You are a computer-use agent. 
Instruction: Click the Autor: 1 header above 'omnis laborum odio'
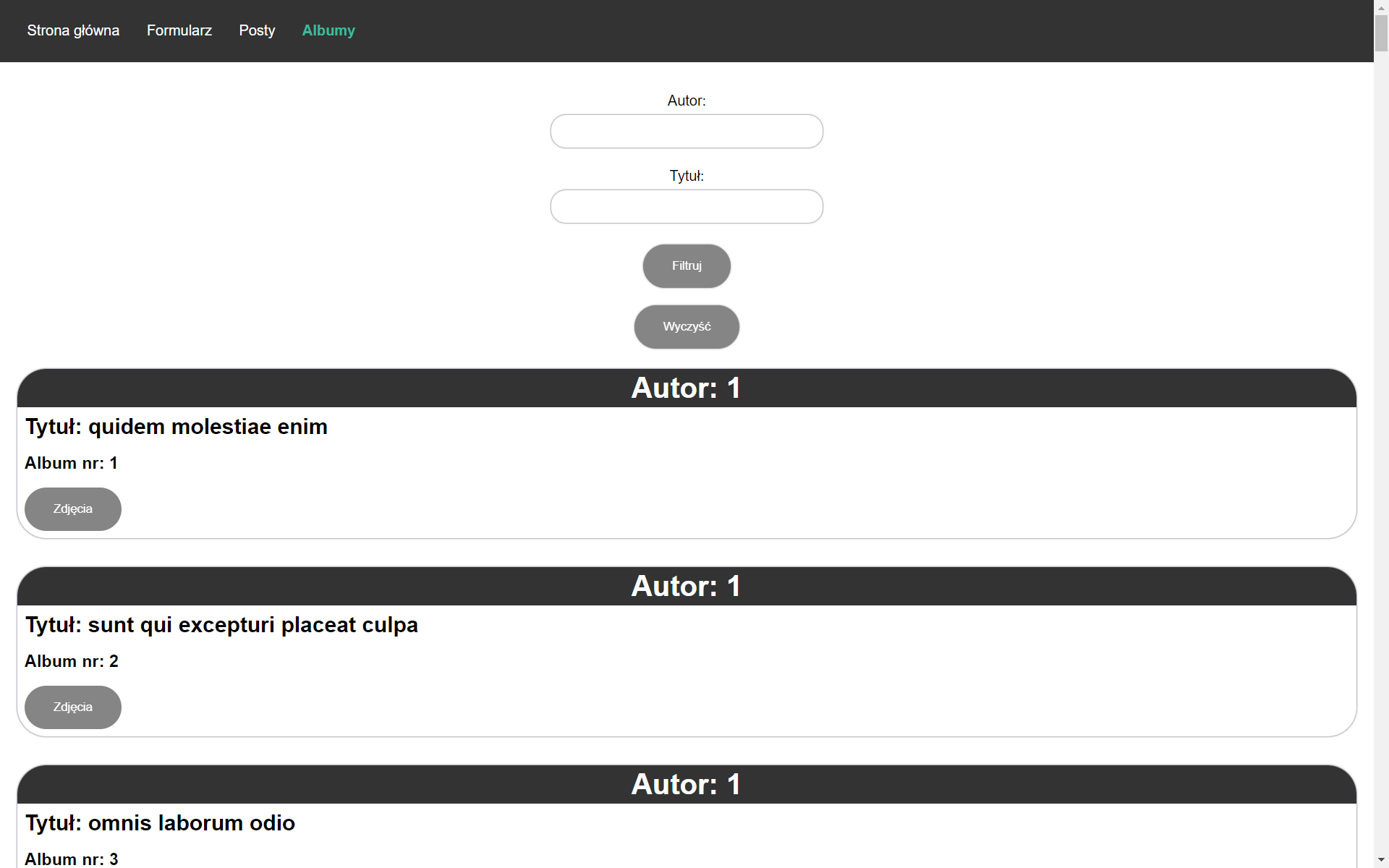687,785
